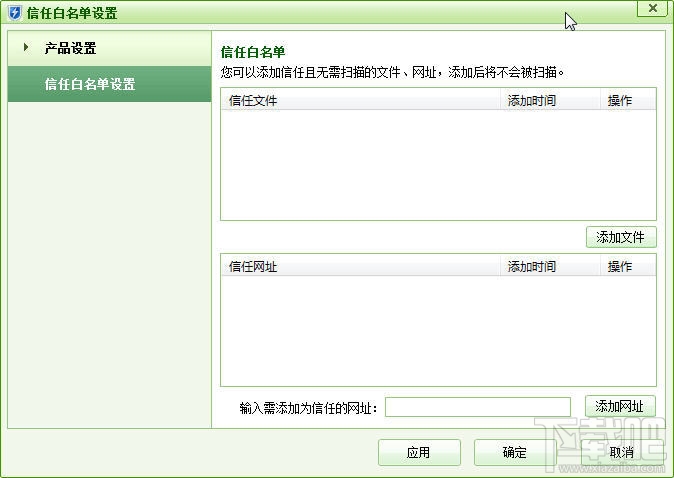Click the shield app icon in title bar
674x478 pixels.
15,12
